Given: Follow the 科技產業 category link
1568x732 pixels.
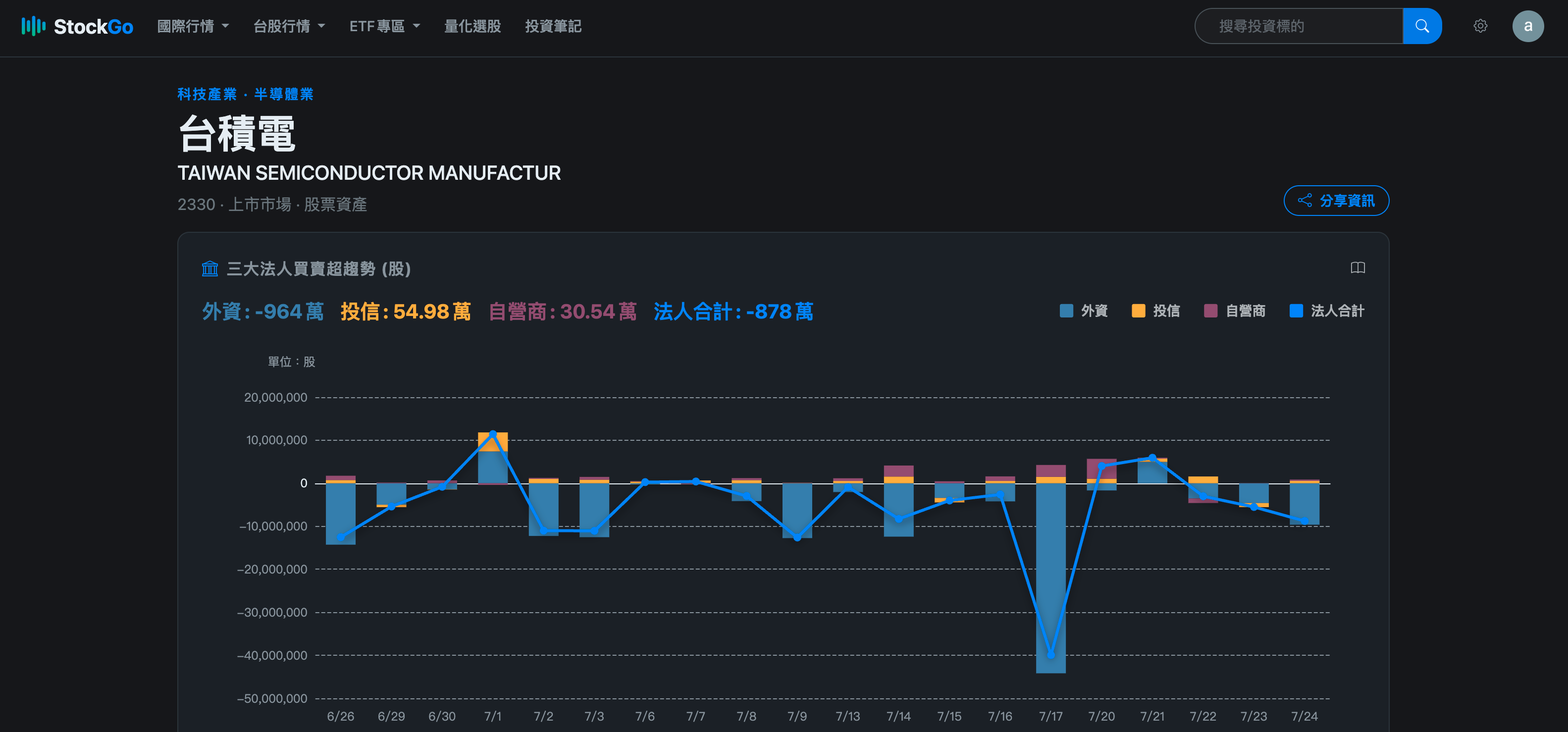Looking at the screenshot, I should click(x=207, y=94).
